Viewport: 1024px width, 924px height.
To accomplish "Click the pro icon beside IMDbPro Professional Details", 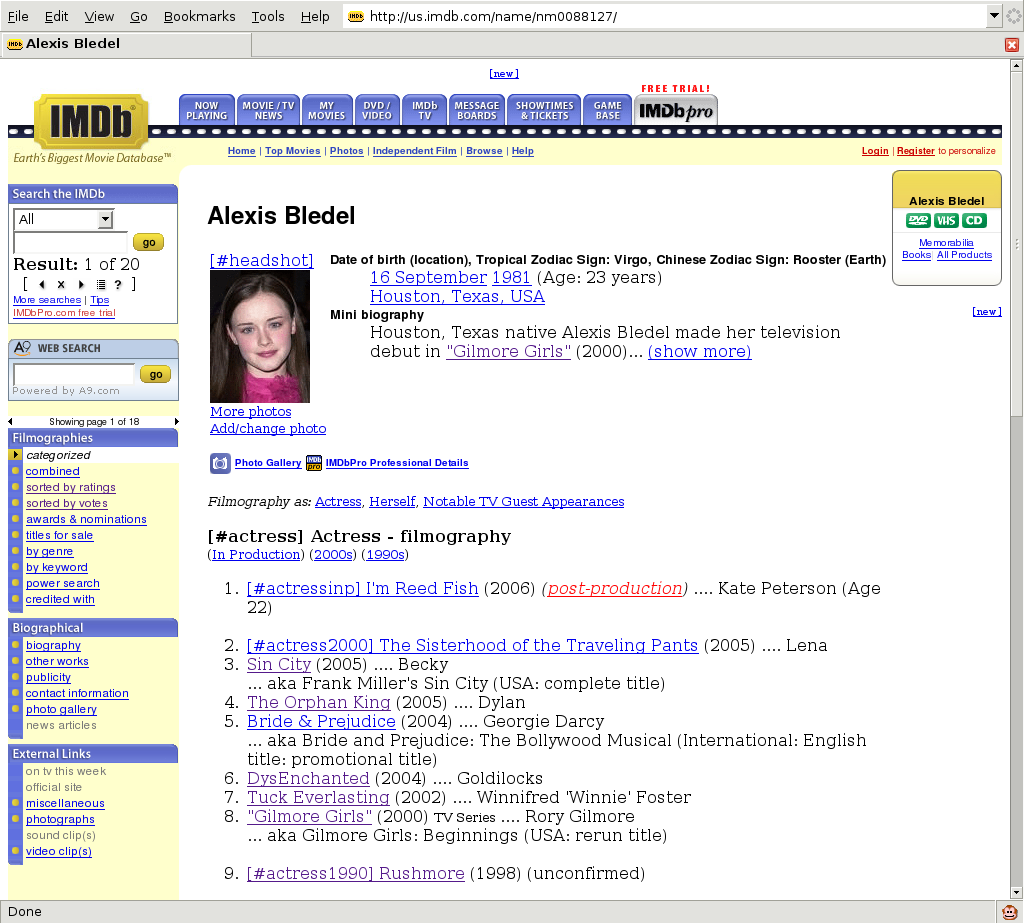I will [x=312, y=463].
